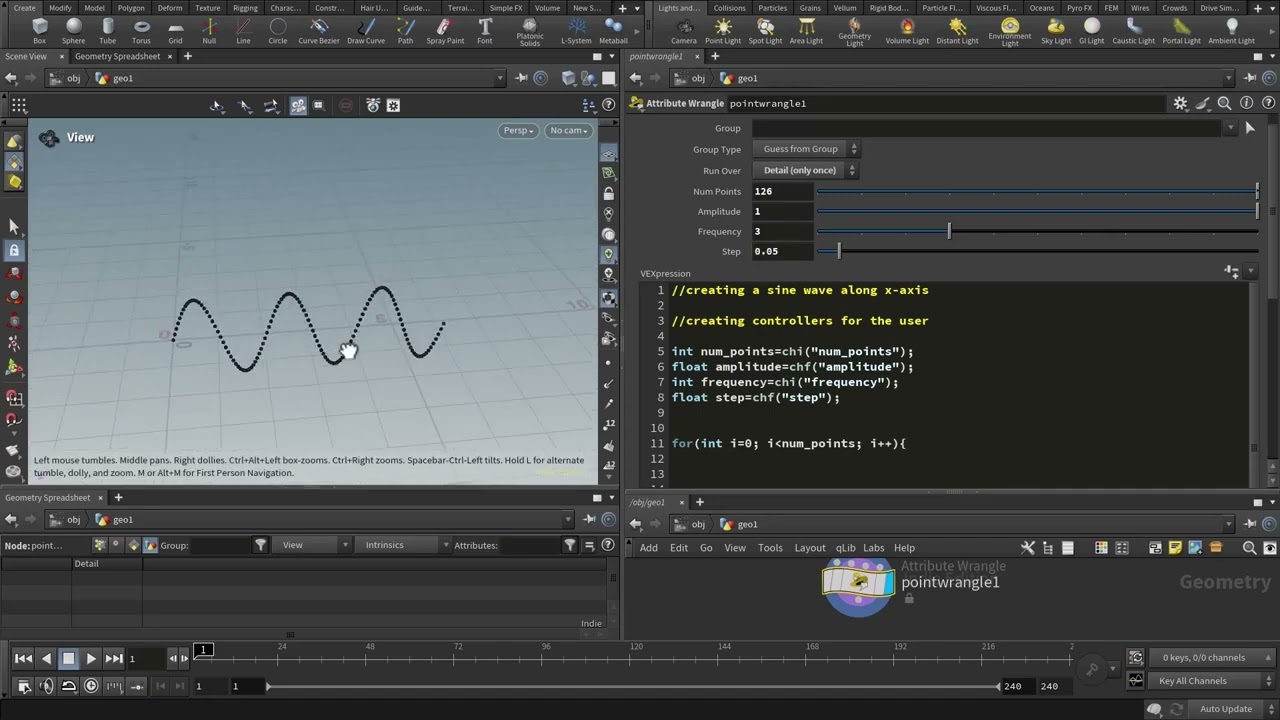Open the spreadsheet View dropdown
This screenshot has height=720, width=1280.
pos(313,545)
